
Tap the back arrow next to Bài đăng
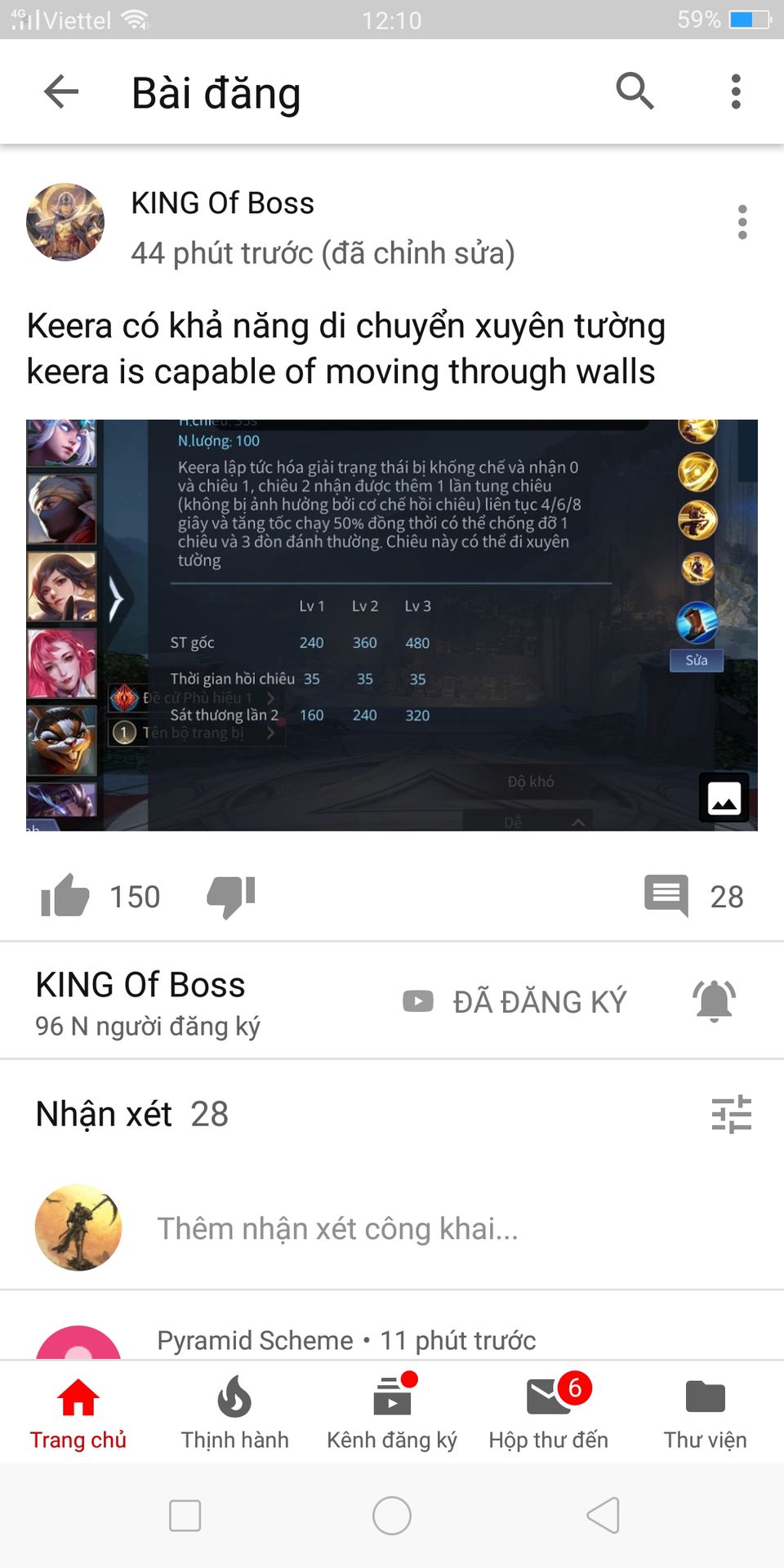pyautogui.click(x=61, y=91)
